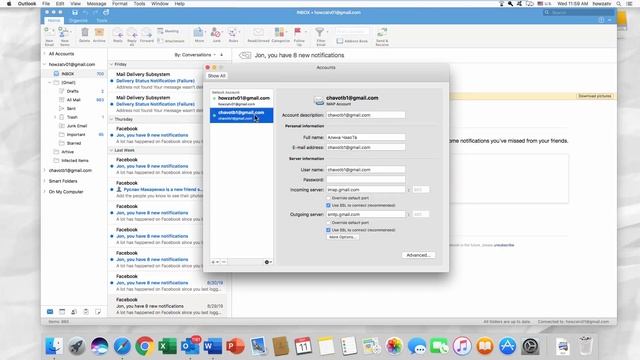Click the Meeting icon in ribbon
Image resolution: width=640 pixels, height=360 pixels.
(160, 31)
